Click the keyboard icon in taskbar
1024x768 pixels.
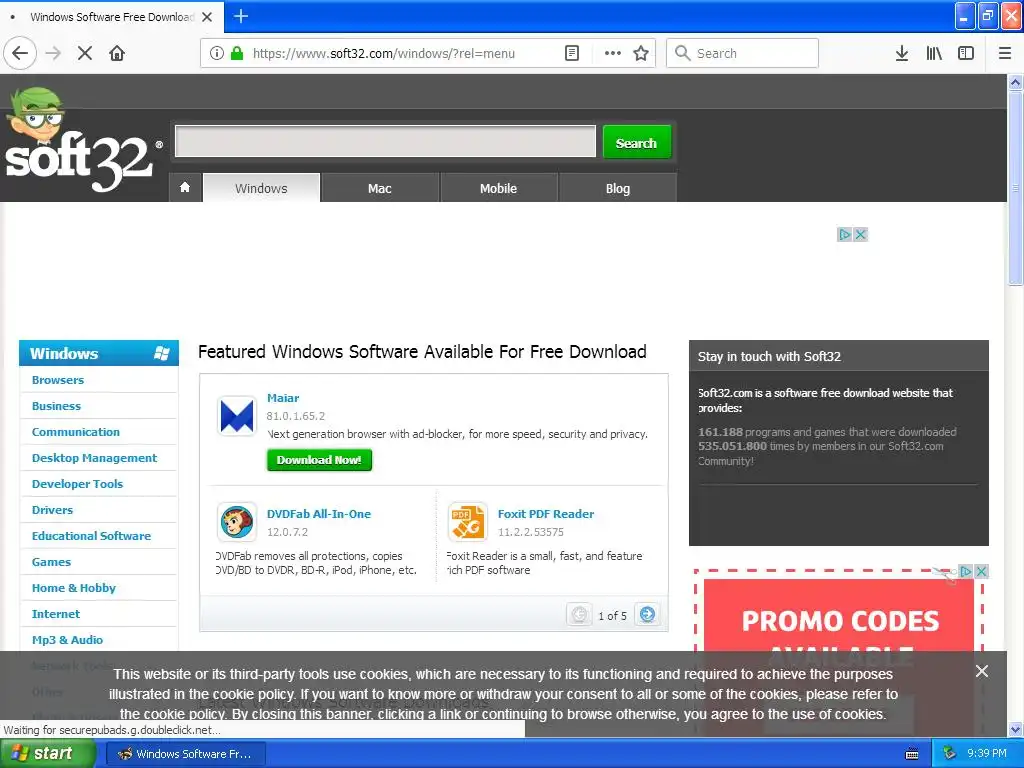tap(912, 754)
